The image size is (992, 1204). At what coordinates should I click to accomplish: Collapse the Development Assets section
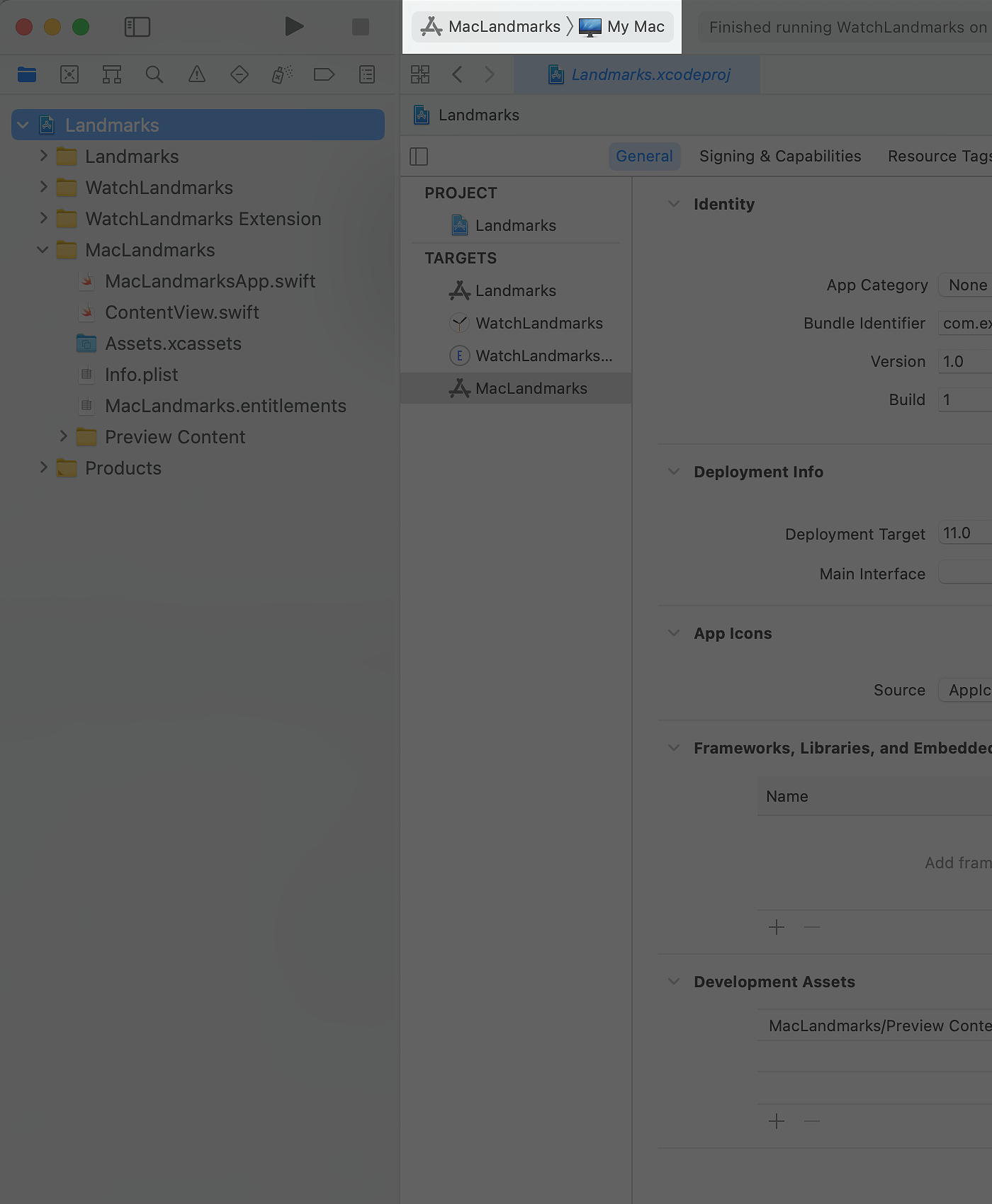tap(674, 982)
